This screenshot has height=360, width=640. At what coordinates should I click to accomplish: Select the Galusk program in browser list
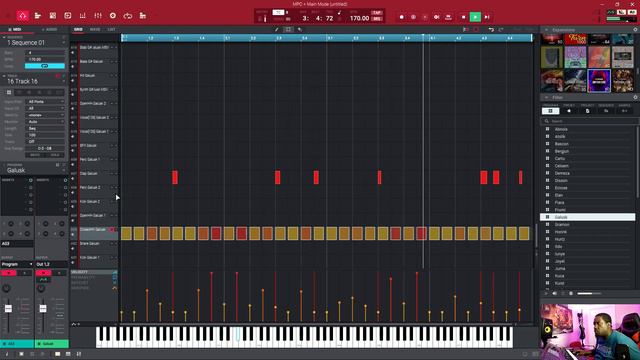588,217
